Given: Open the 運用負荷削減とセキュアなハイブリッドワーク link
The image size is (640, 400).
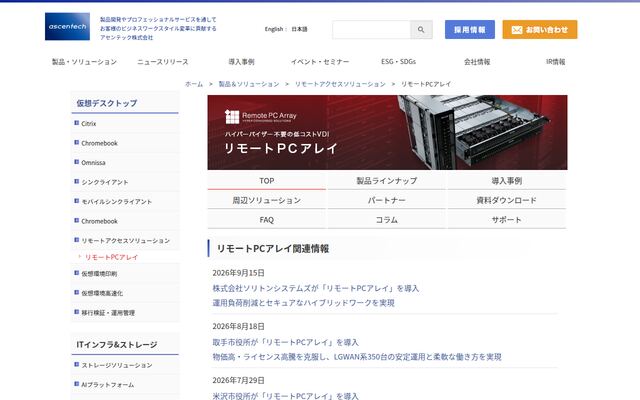Looking at the screenshot, I should (303, 303).
